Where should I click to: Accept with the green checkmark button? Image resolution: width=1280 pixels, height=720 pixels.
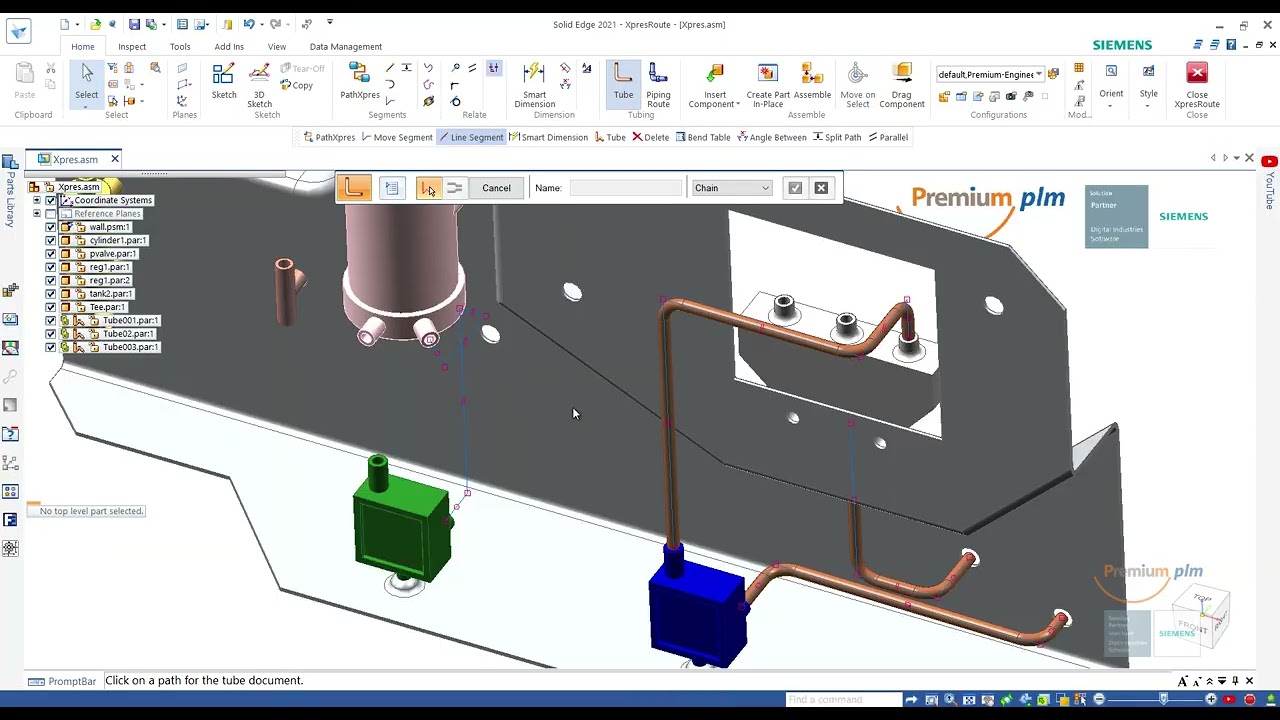[795, 188]
